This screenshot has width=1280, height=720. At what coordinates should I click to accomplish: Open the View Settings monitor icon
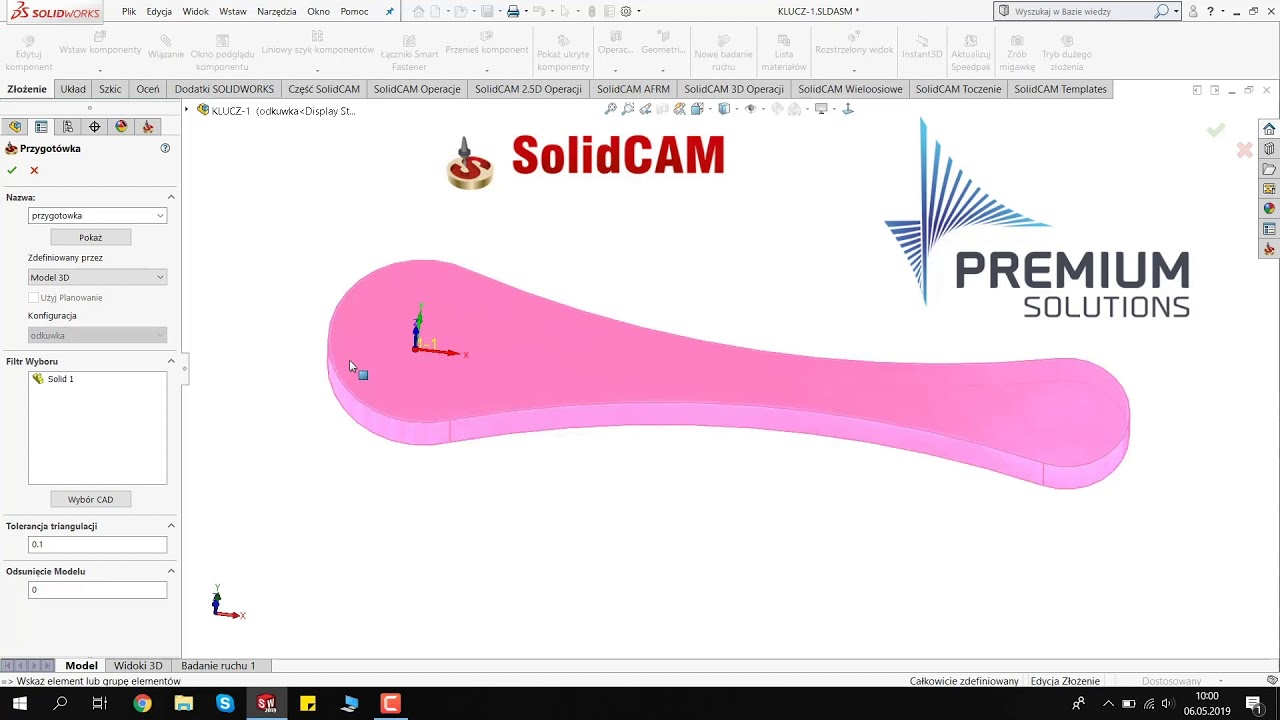[821, 109]
